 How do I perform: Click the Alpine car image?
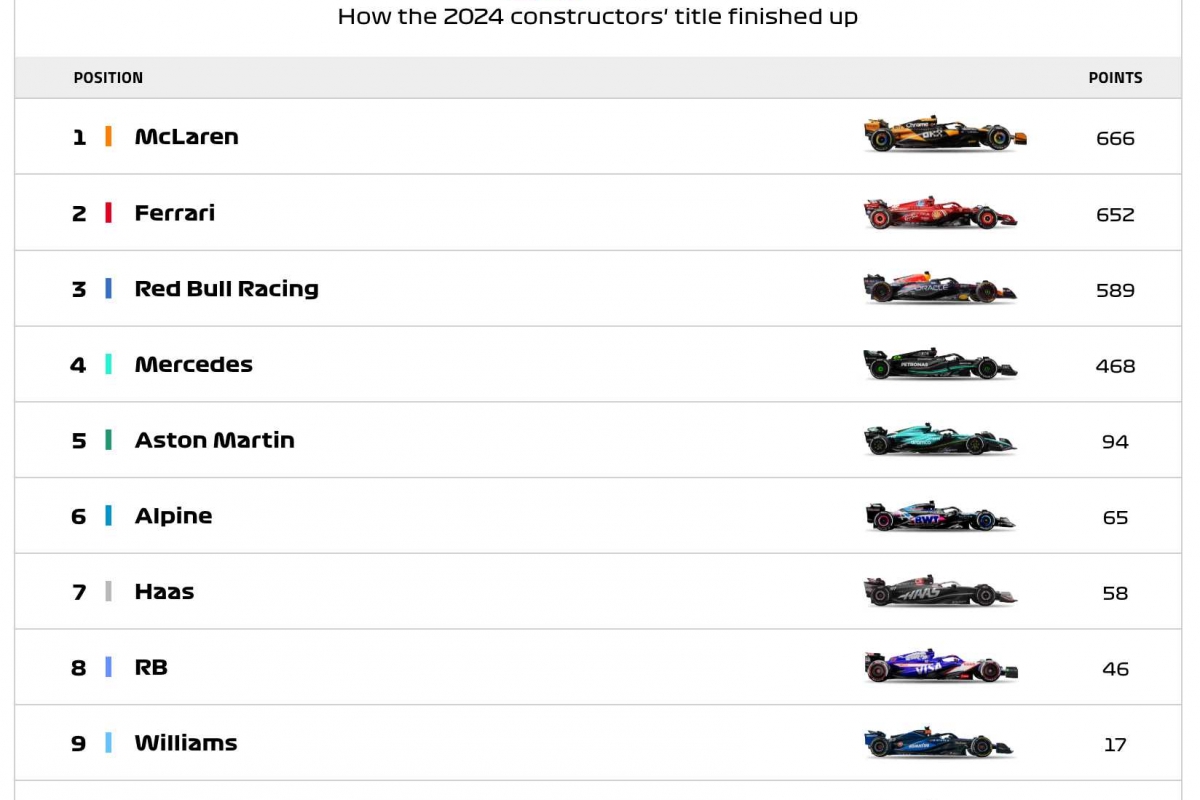tap(940, 516)
